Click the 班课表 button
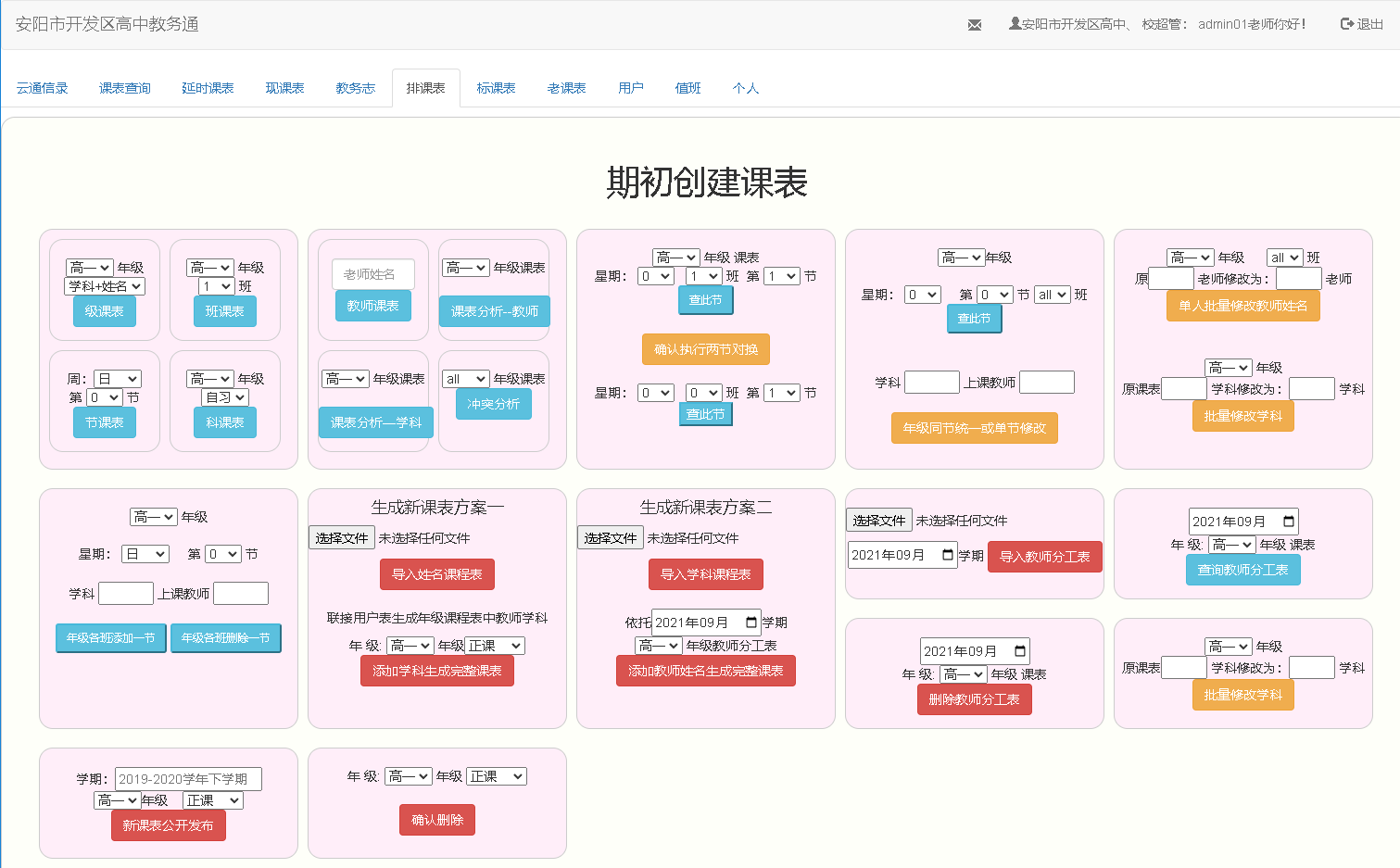This screenshot has width=1400, height=868. tap(225, 311)
